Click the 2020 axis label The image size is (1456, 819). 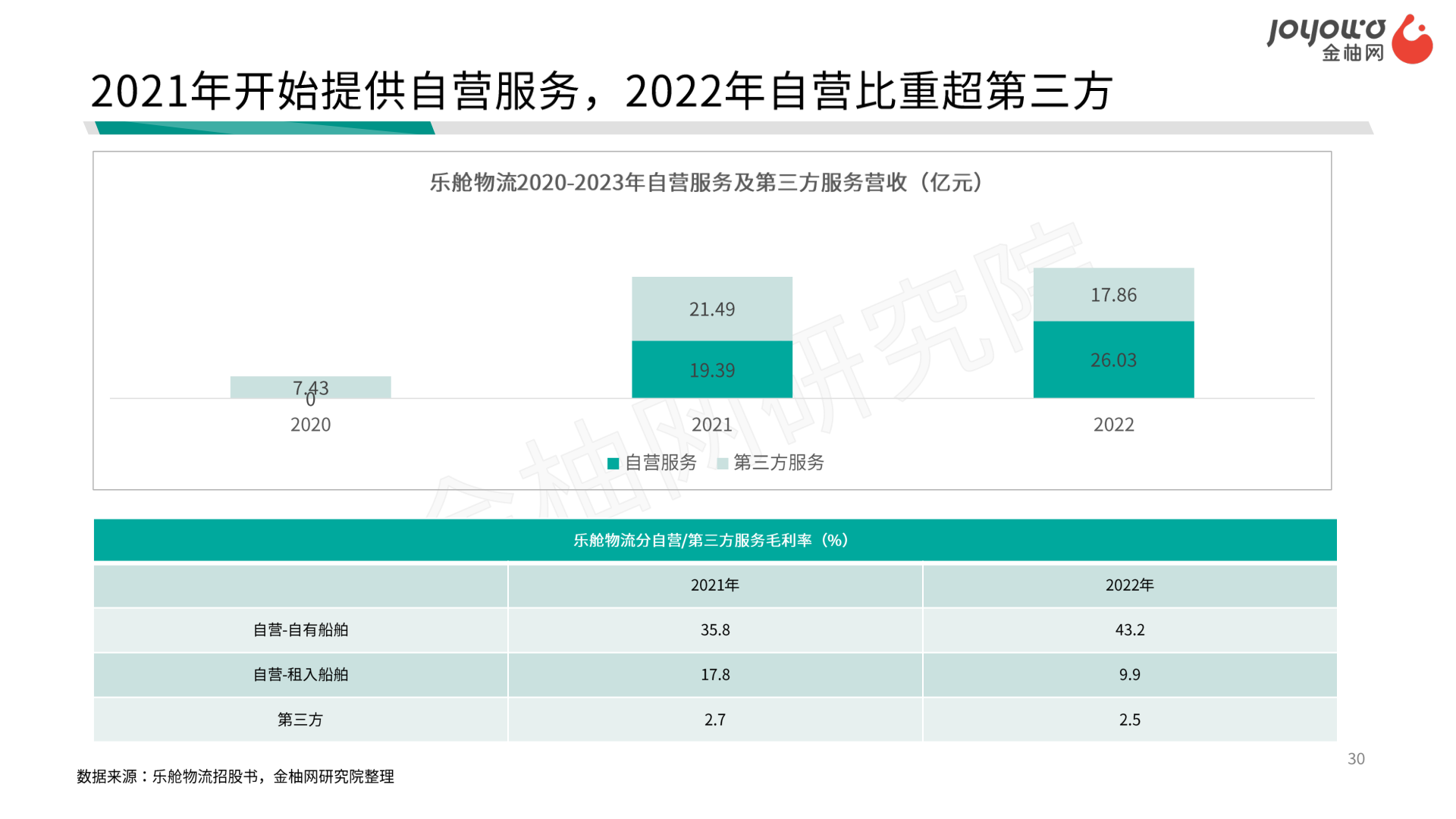pyautogui.click(x=311, y=425)
